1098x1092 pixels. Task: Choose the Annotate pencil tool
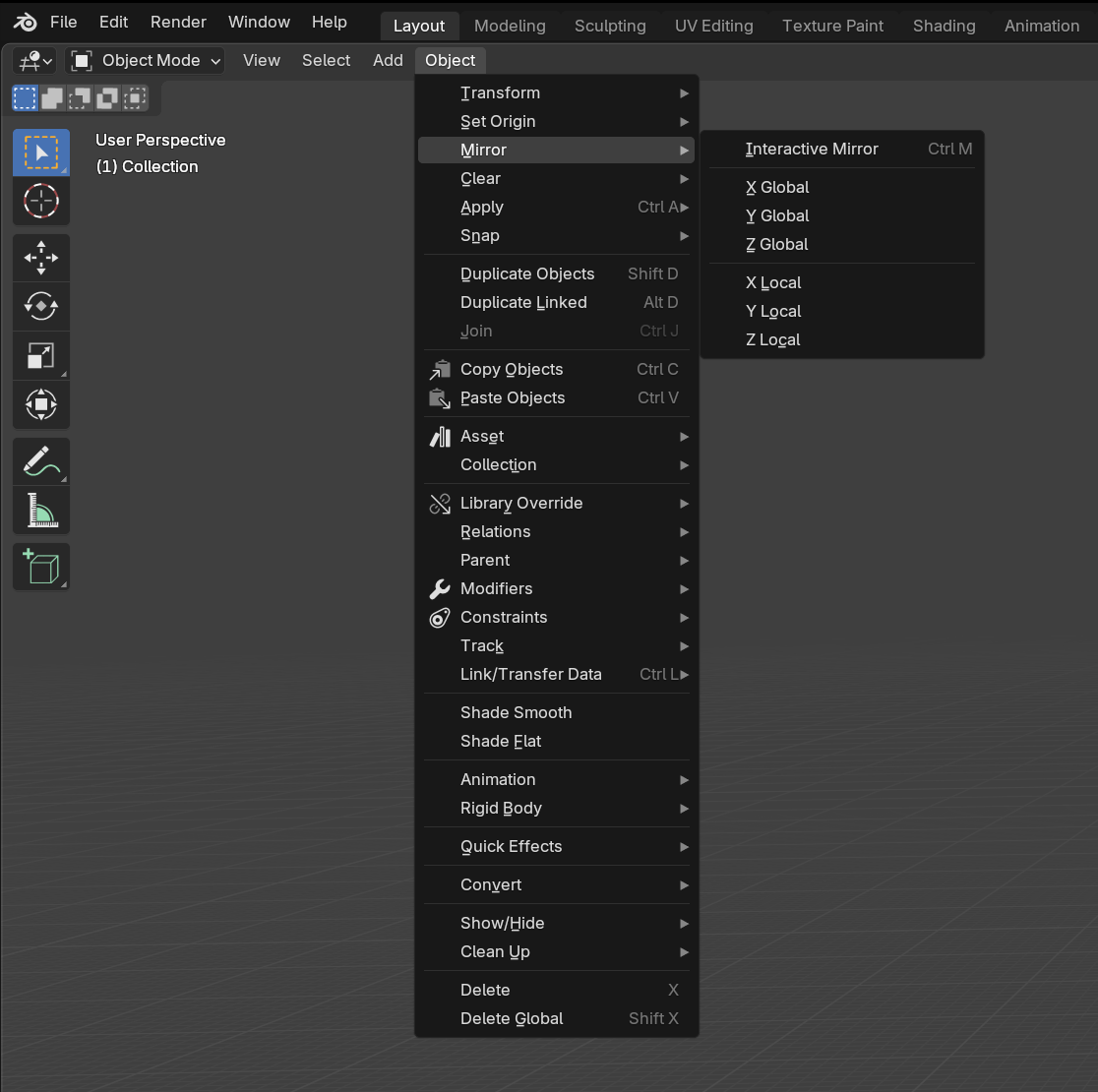click(x=40, y=461)
